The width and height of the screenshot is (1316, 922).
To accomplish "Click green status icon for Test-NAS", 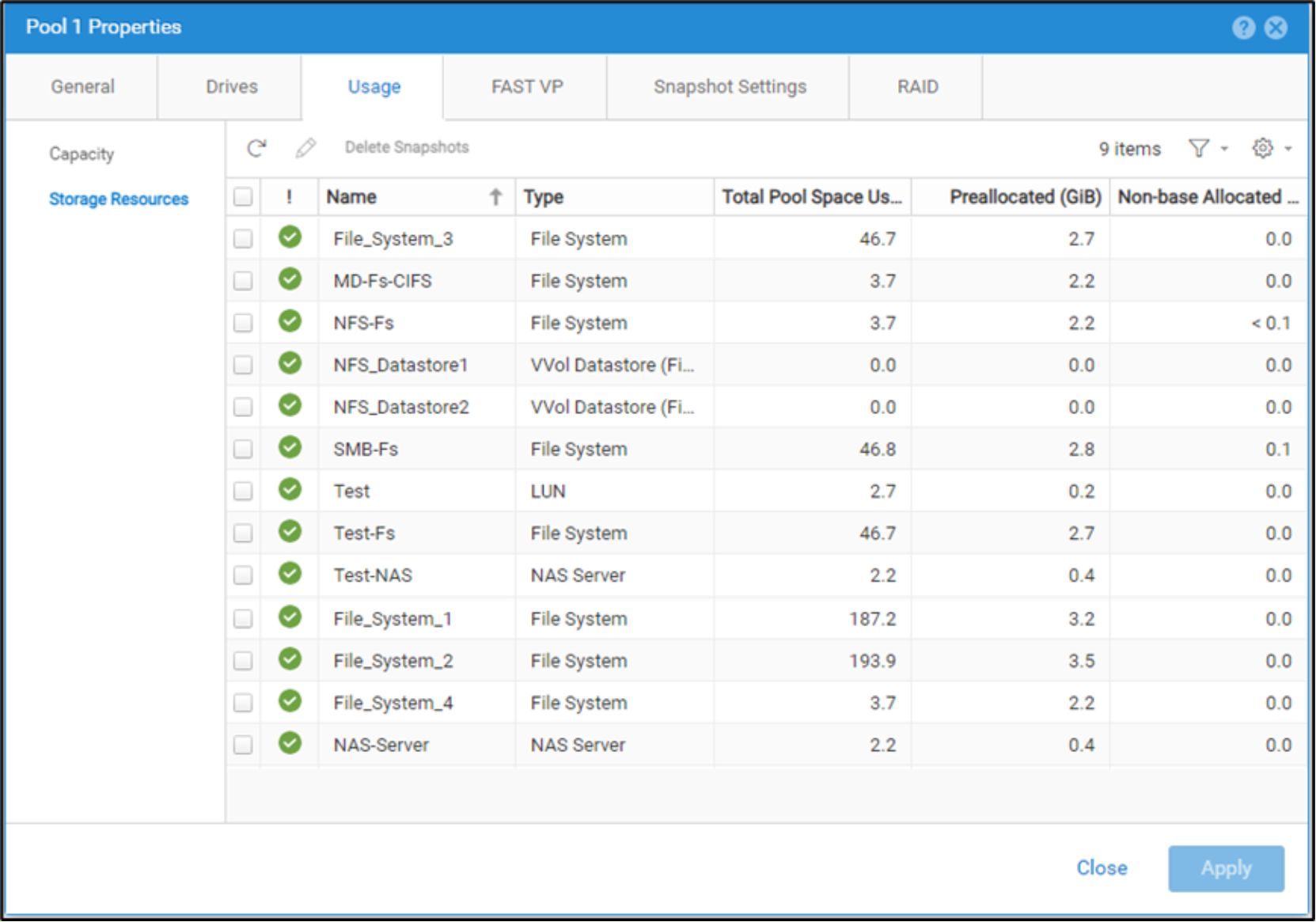I will (290, 574).
